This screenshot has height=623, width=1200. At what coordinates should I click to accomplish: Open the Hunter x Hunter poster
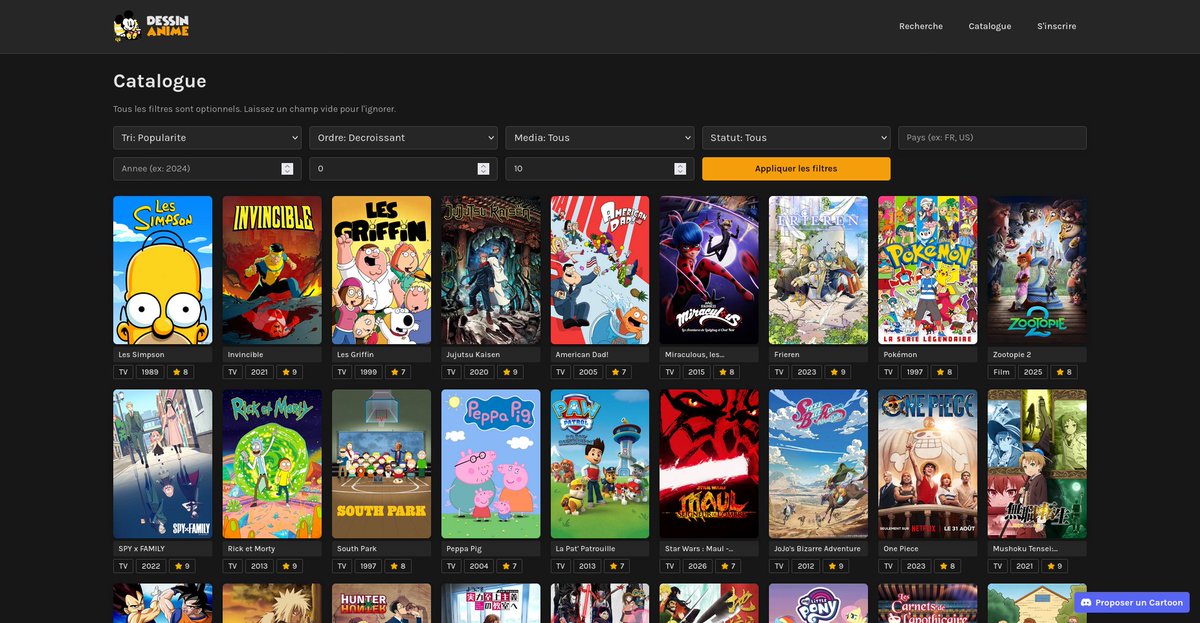(381, 603)
